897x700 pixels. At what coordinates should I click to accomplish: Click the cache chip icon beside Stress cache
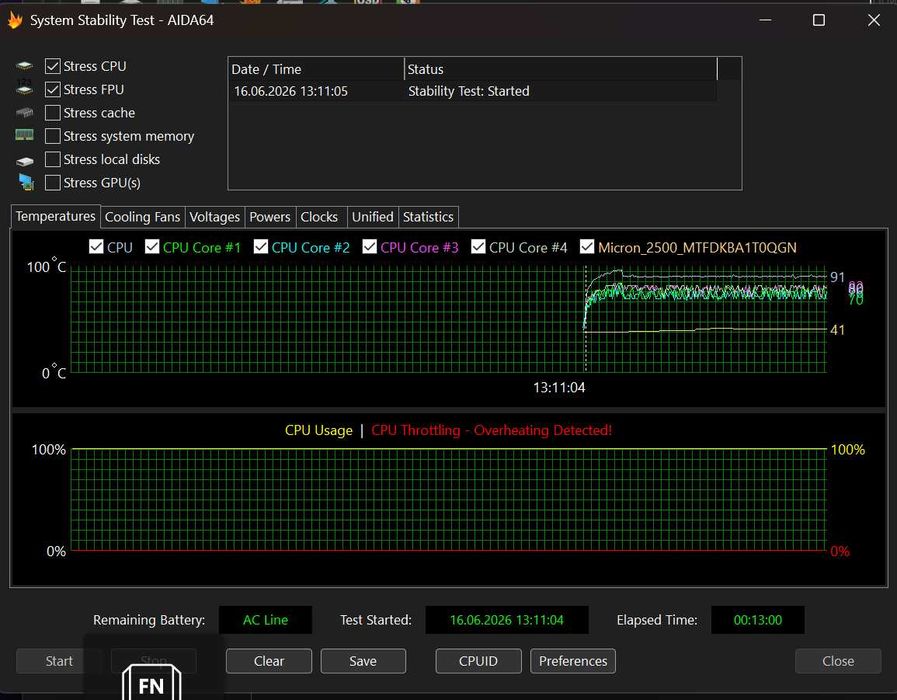click(25, 112)
